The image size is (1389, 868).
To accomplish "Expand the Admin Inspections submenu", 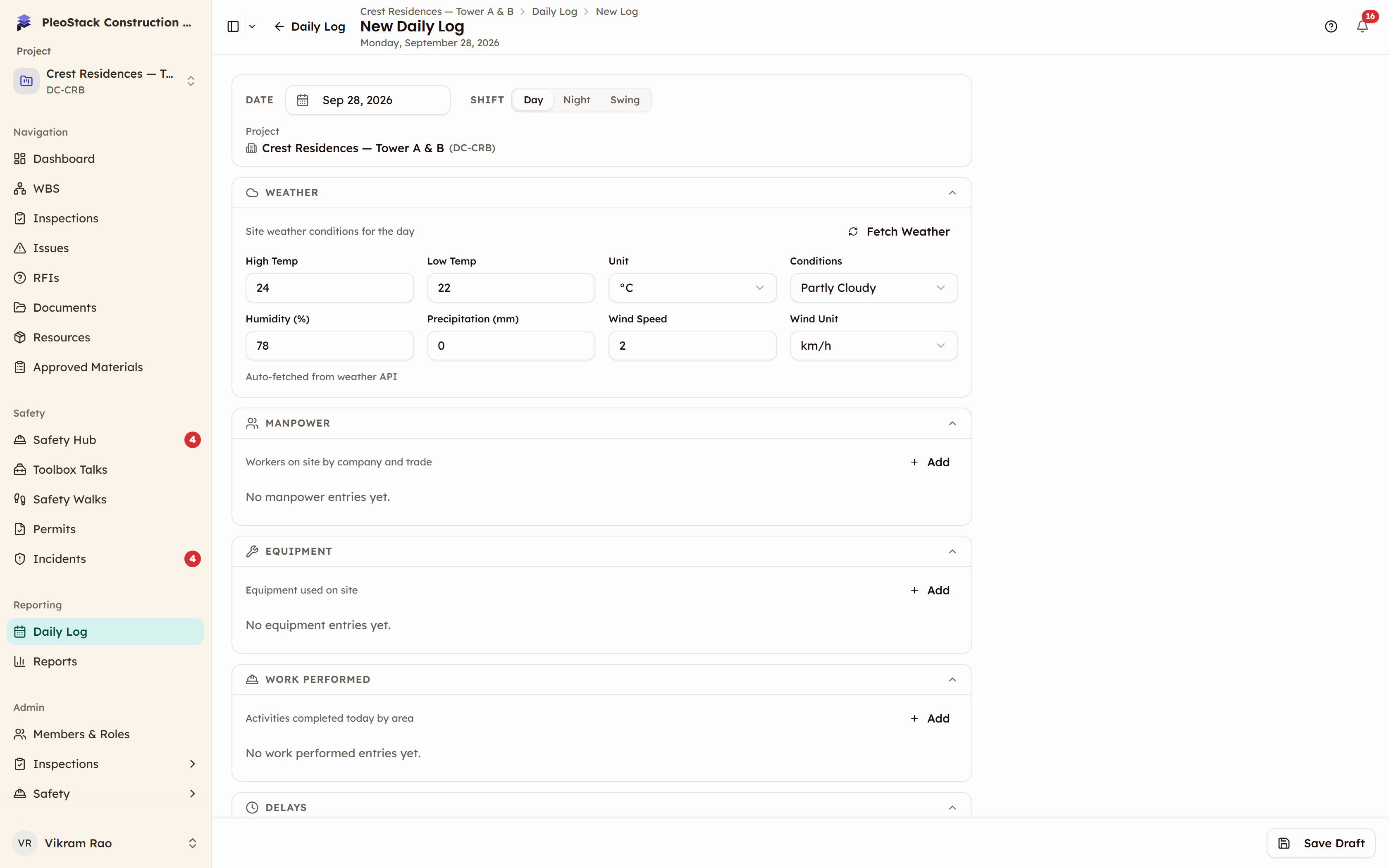I will point(192,764).
